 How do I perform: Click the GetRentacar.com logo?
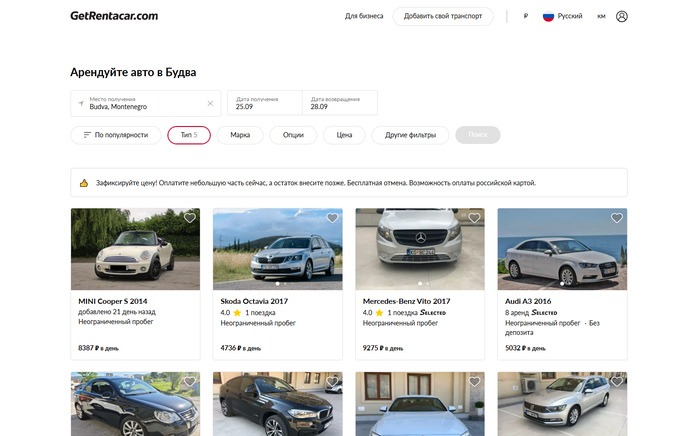tap(114, 16)
